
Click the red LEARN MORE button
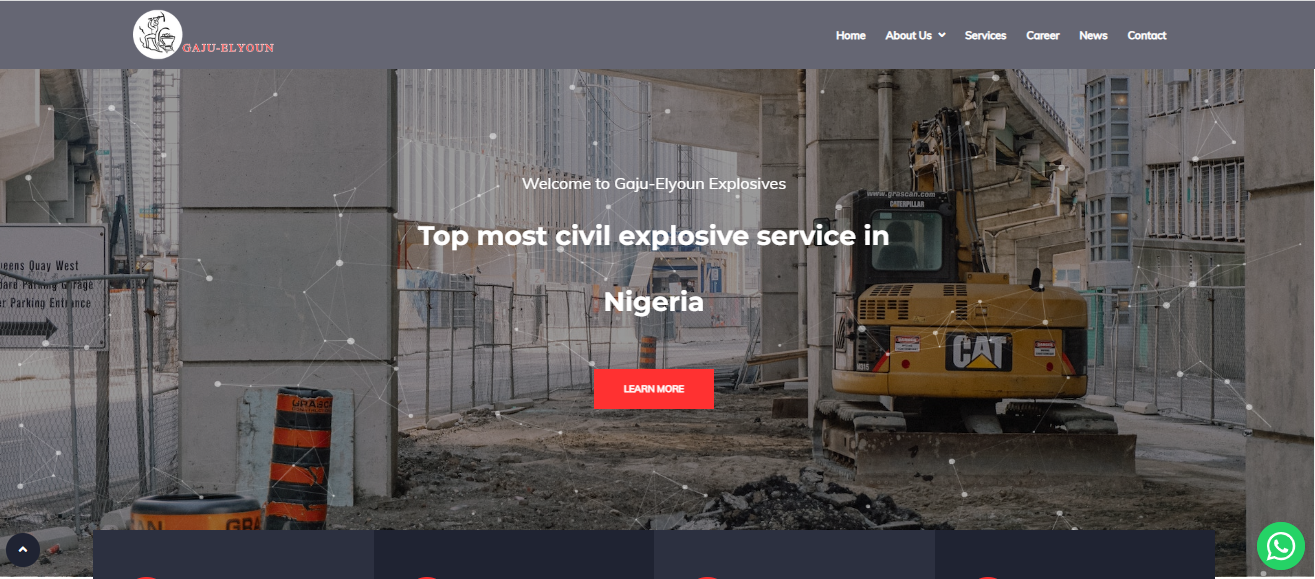click(653, 389)
